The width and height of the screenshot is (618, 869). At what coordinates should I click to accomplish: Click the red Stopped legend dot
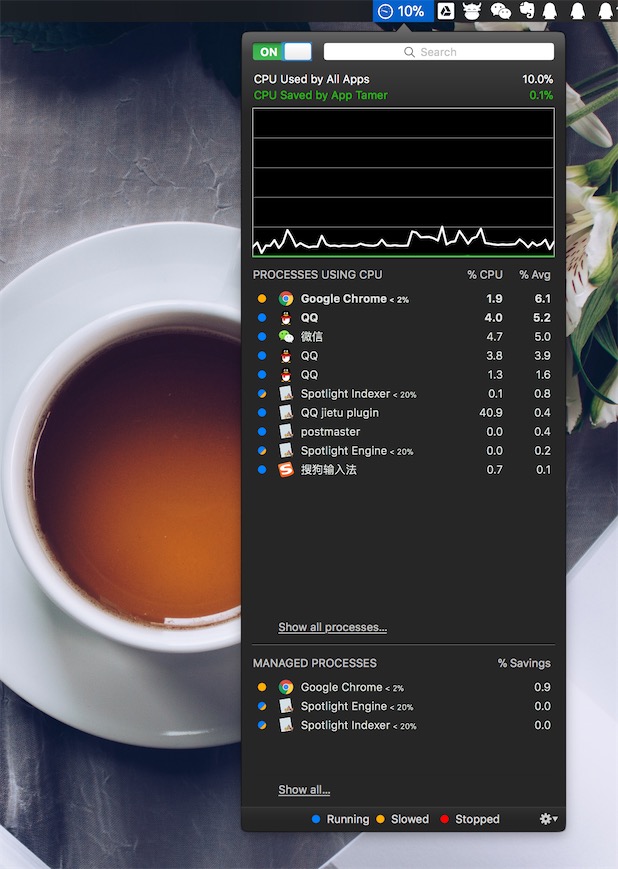(x=444, y=819)
